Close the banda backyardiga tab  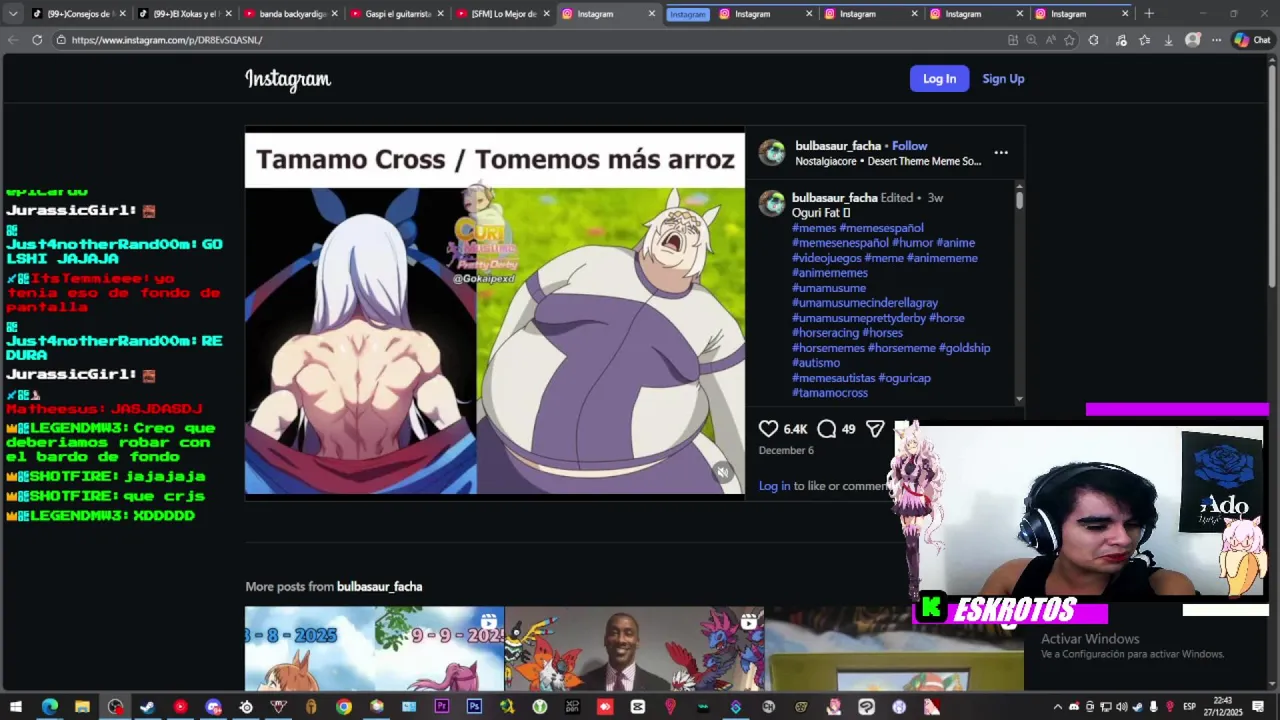tap(334, 14)
